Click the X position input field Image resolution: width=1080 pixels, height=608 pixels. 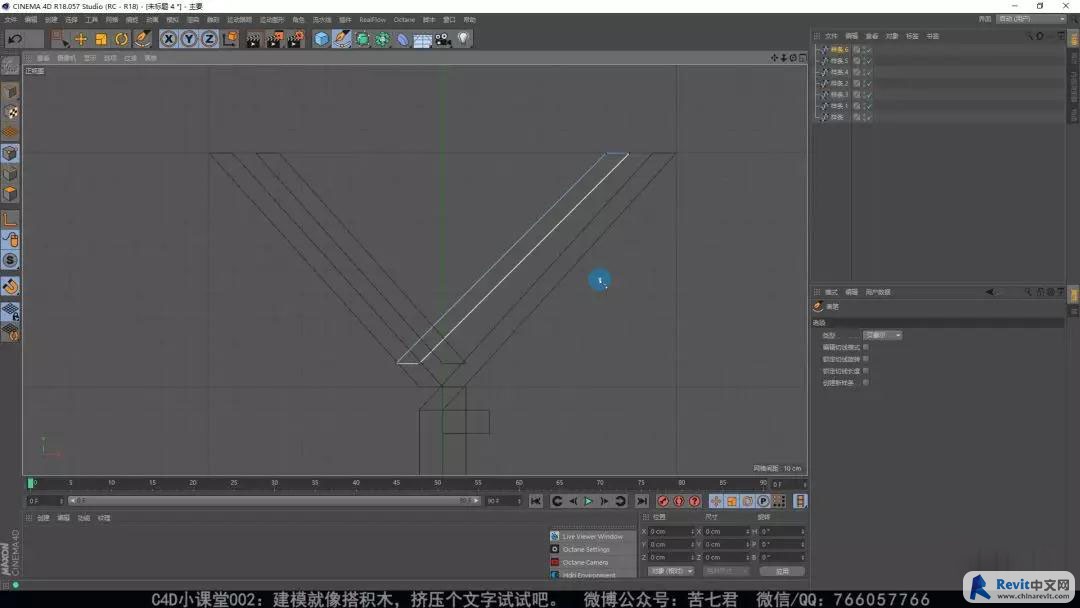pyautogui.click(x=671, y=532)
